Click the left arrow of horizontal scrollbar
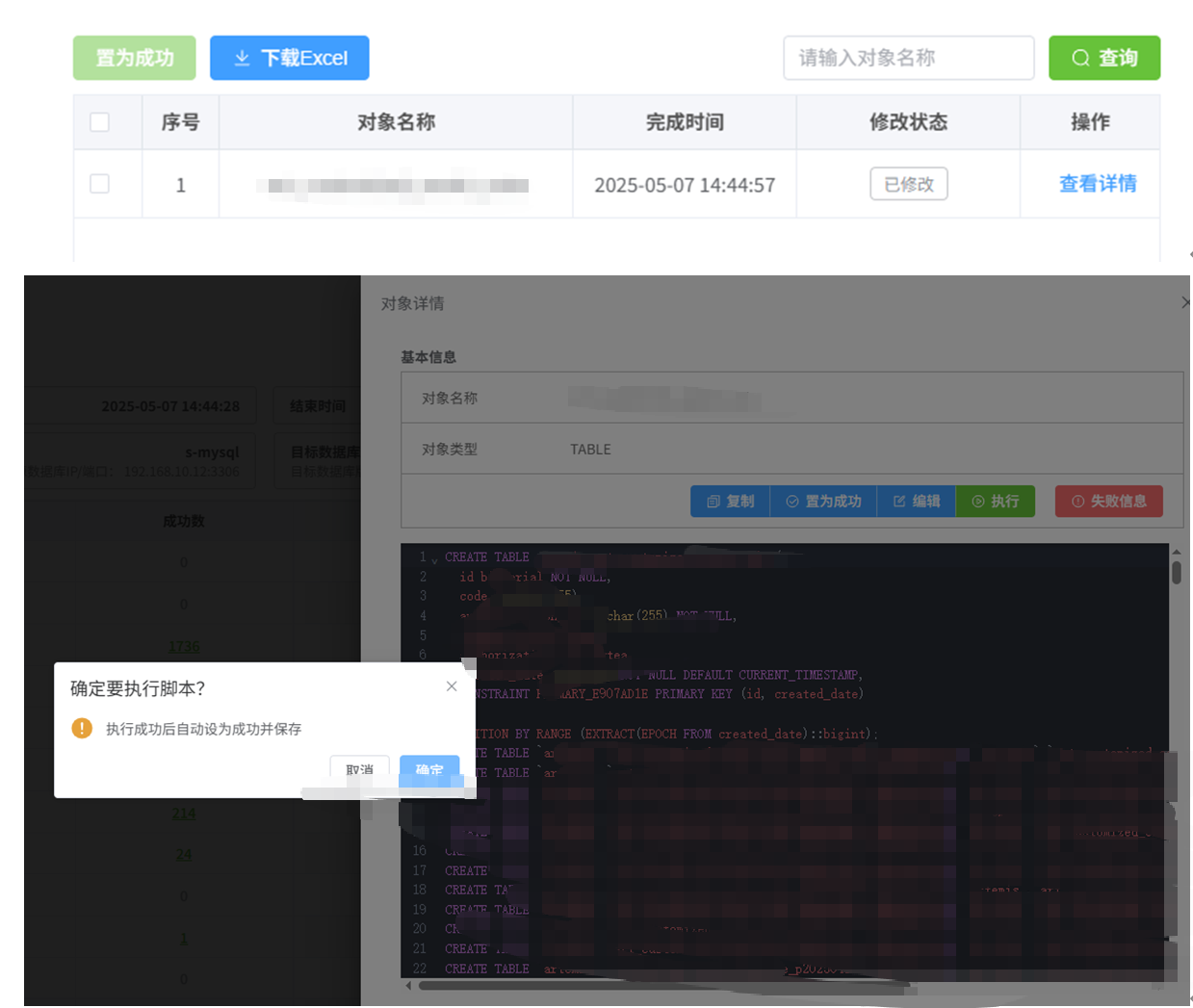Image resolution: width=1193 pixels, height=1008 pixels. [408, 986]
